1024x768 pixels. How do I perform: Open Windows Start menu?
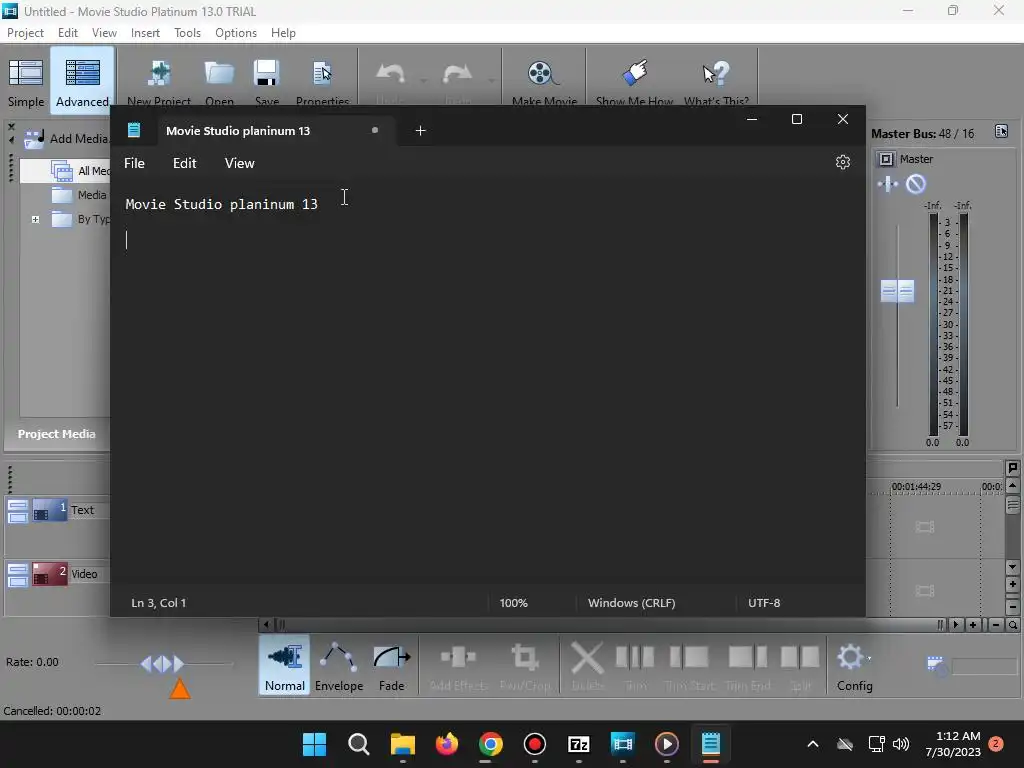click(x=315, y=744)
